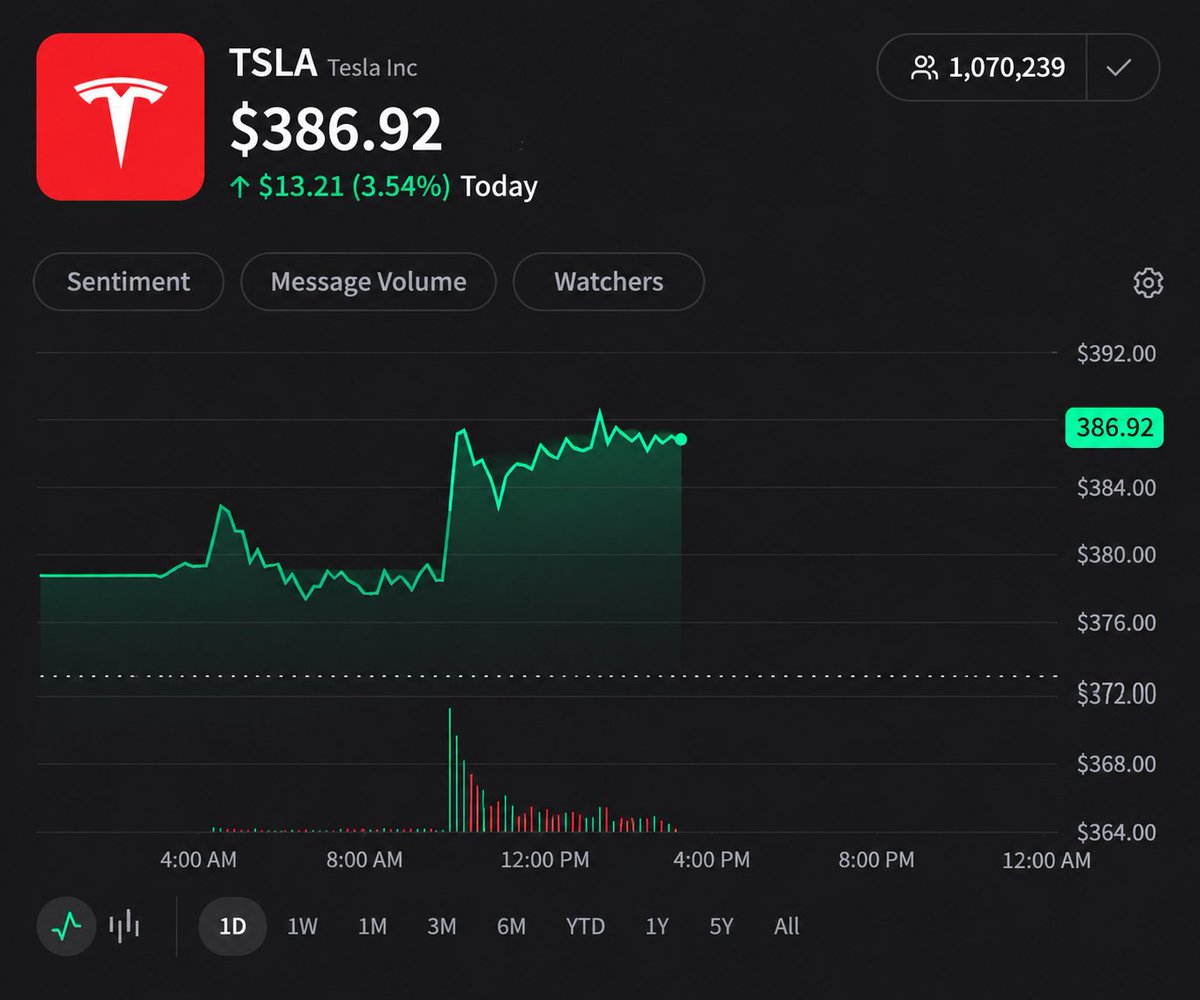Click the 4:00 PM time axis label
1200x1000 pixels.
pos(710,859)
